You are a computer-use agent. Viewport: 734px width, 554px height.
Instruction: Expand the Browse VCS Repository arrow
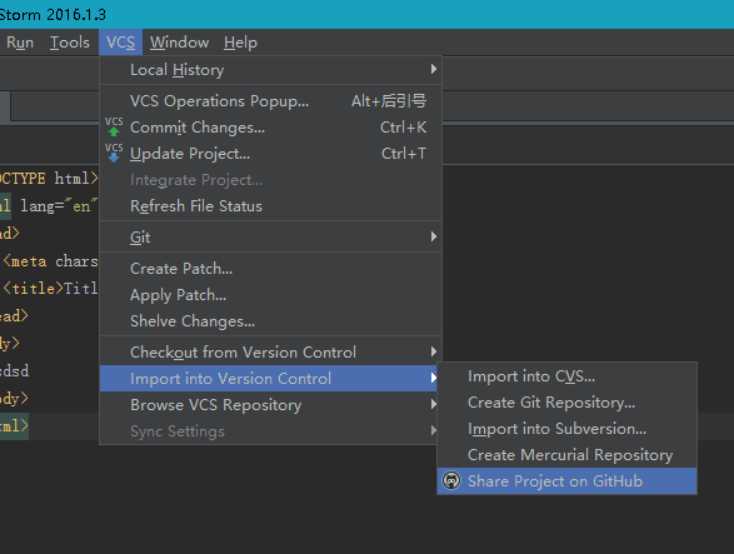433,404
